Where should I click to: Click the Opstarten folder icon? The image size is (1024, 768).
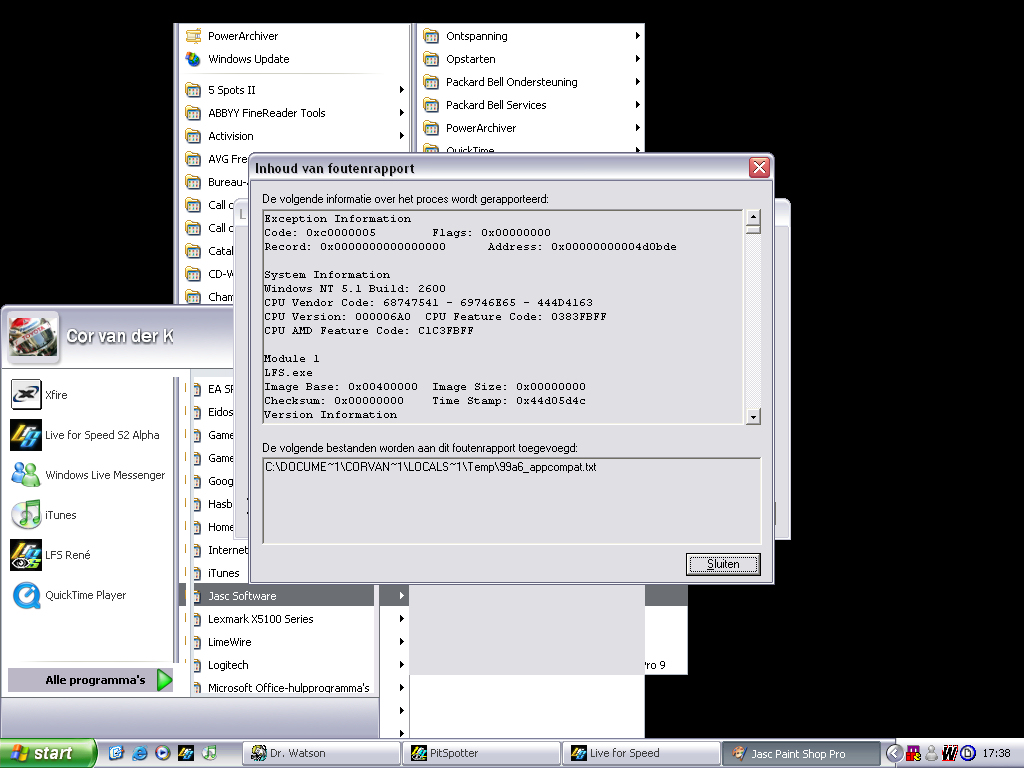click(430, 59)
